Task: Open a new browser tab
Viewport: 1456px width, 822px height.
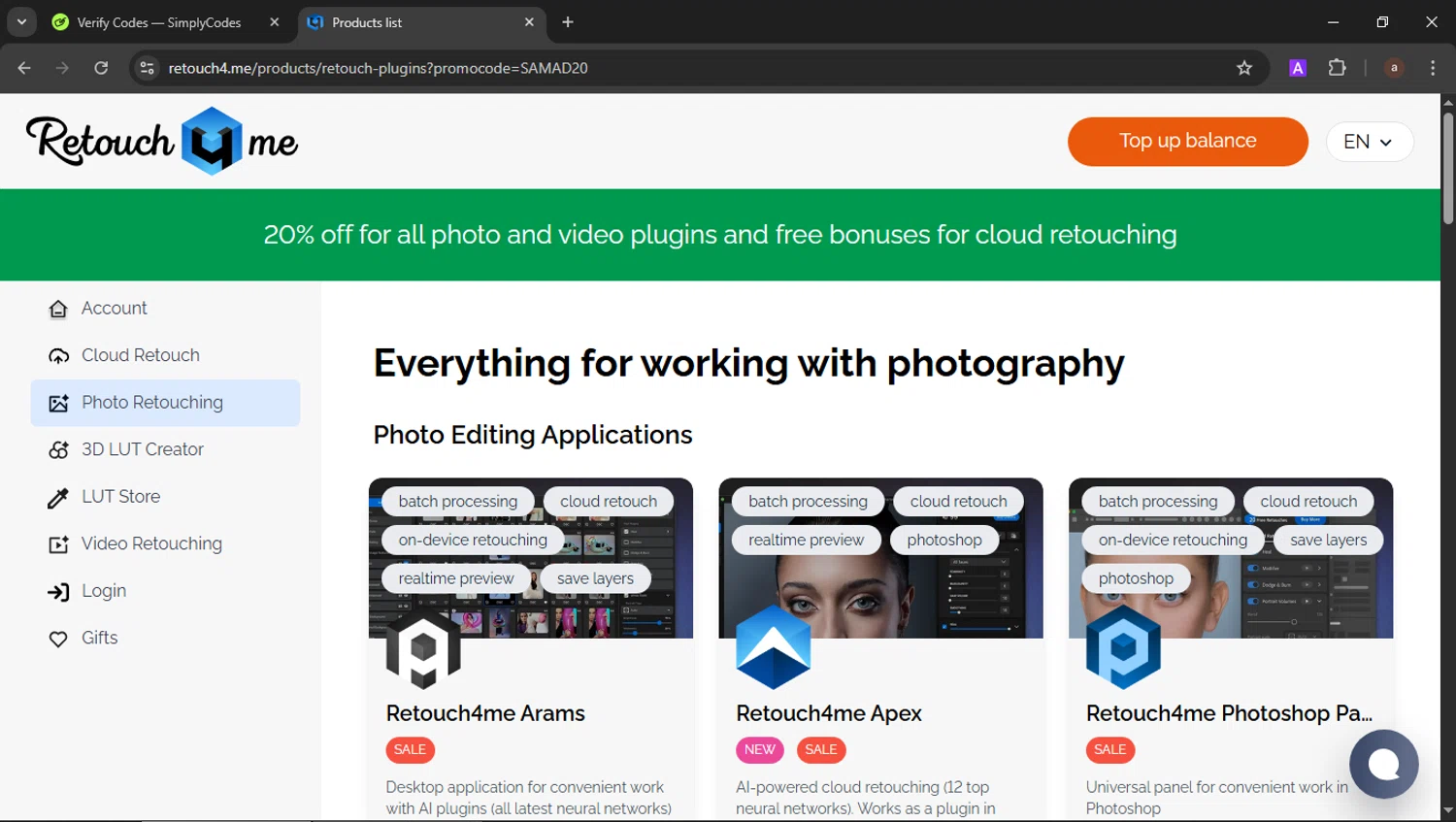Action: (x=568, y=22)
